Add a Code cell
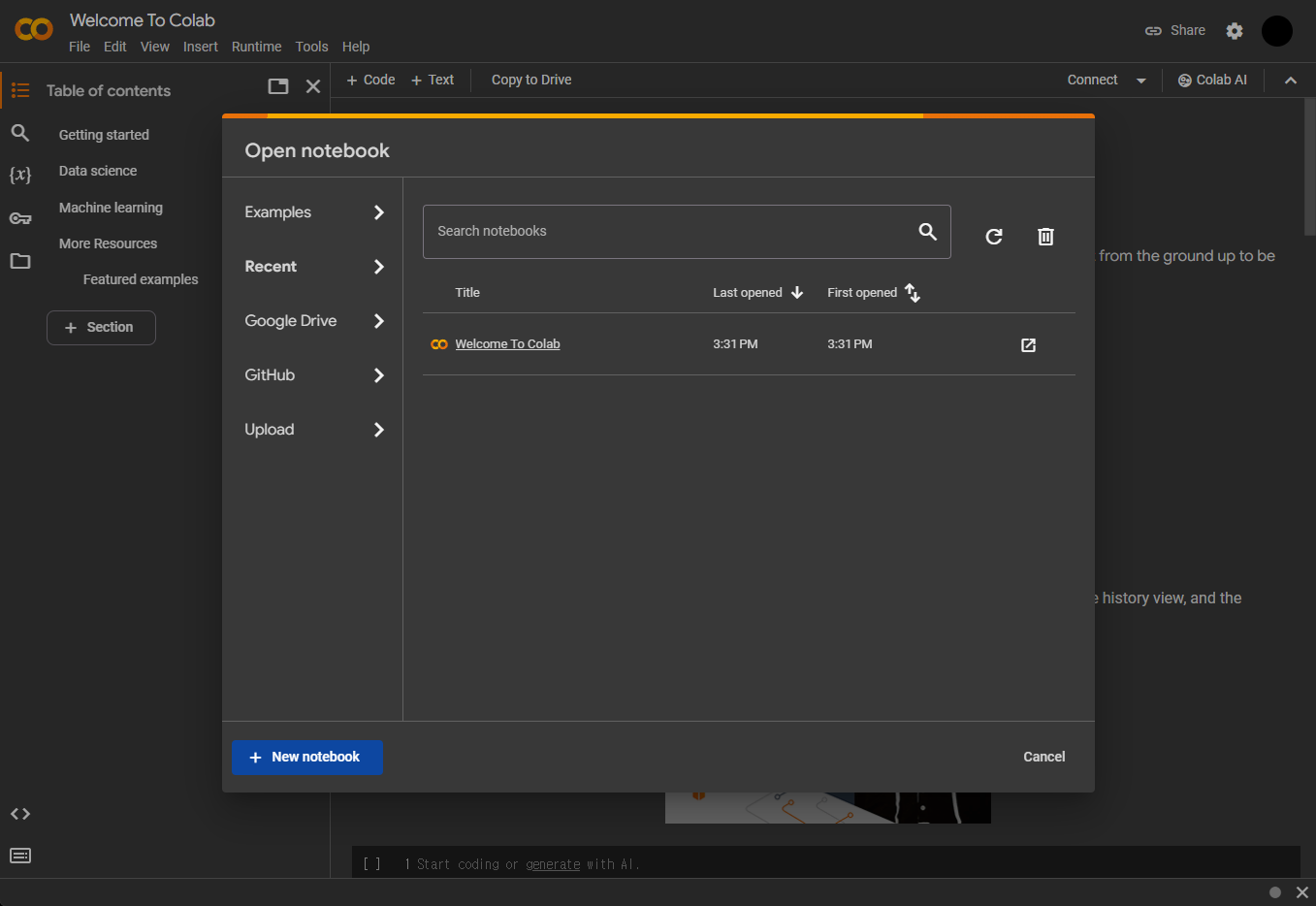 tap(370, 80)
